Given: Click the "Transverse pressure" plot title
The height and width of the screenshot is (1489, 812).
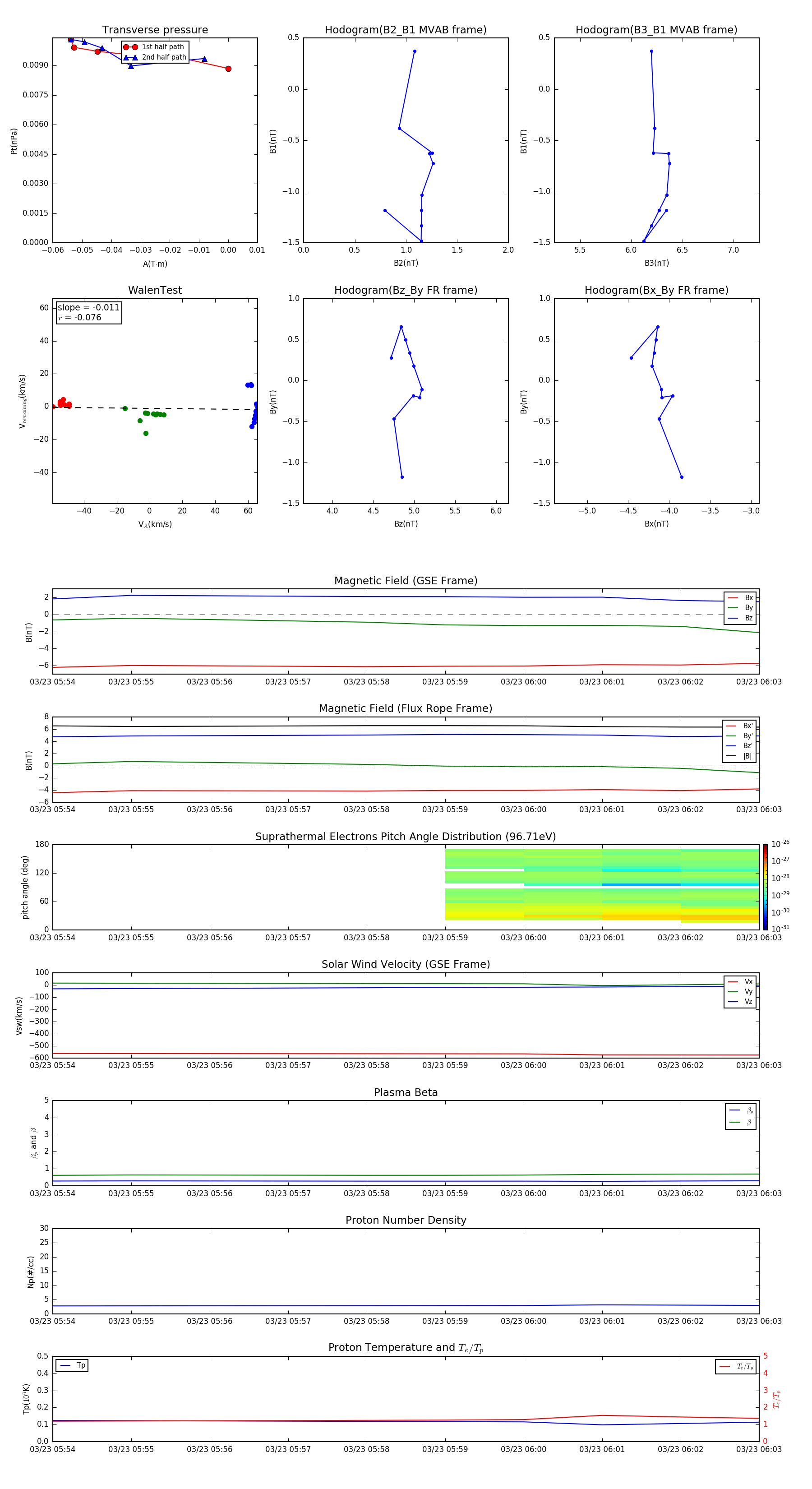Looking at the screenshot, I should coord(155,30).
